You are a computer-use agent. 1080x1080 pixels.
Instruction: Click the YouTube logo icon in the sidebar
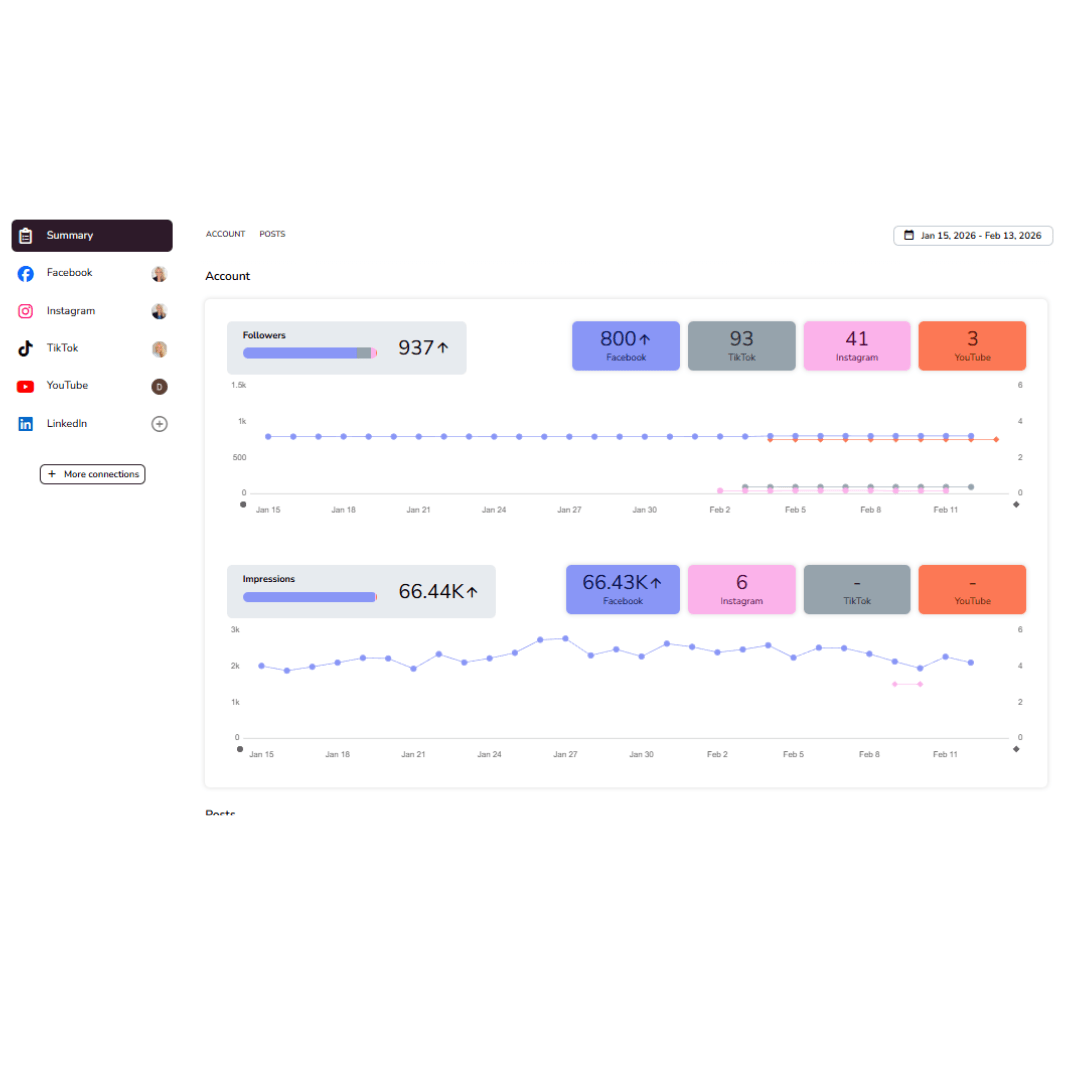pos(25,386)
